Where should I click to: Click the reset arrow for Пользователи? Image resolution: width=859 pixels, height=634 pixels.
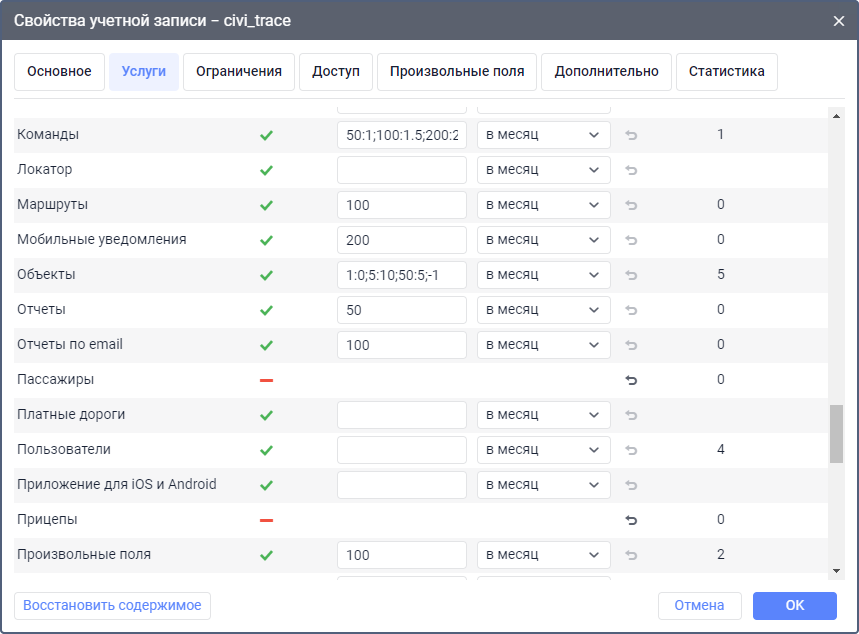click(631, 450)
